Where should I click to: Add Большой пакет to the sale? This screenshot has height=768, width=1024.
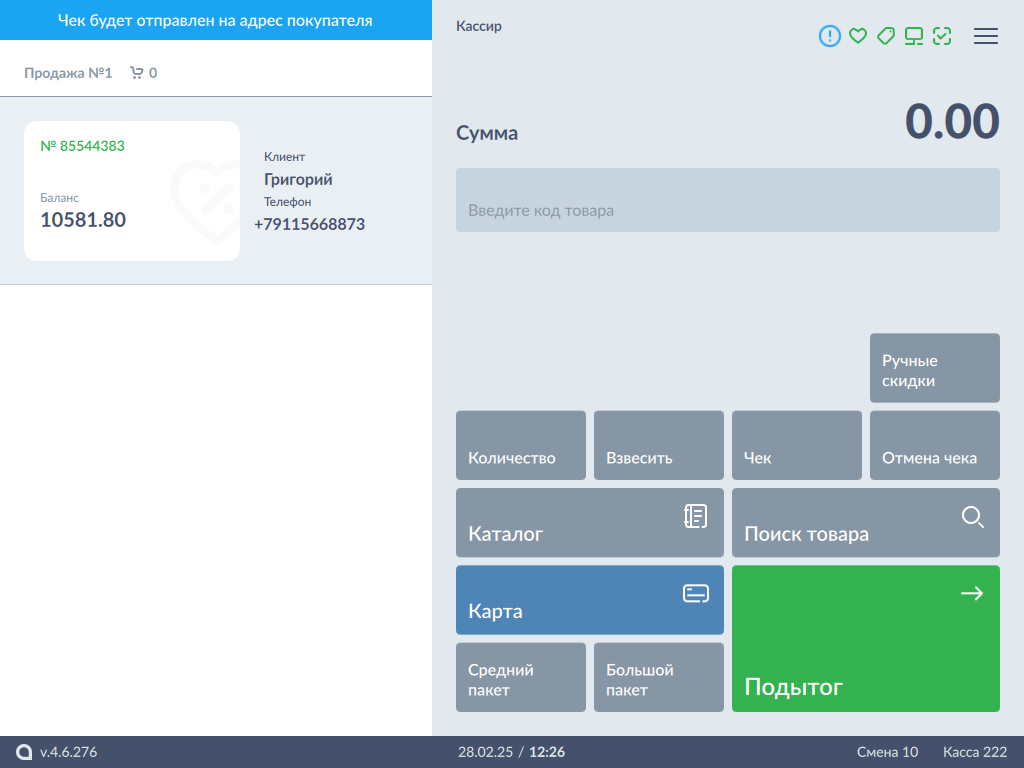[659, 677]
